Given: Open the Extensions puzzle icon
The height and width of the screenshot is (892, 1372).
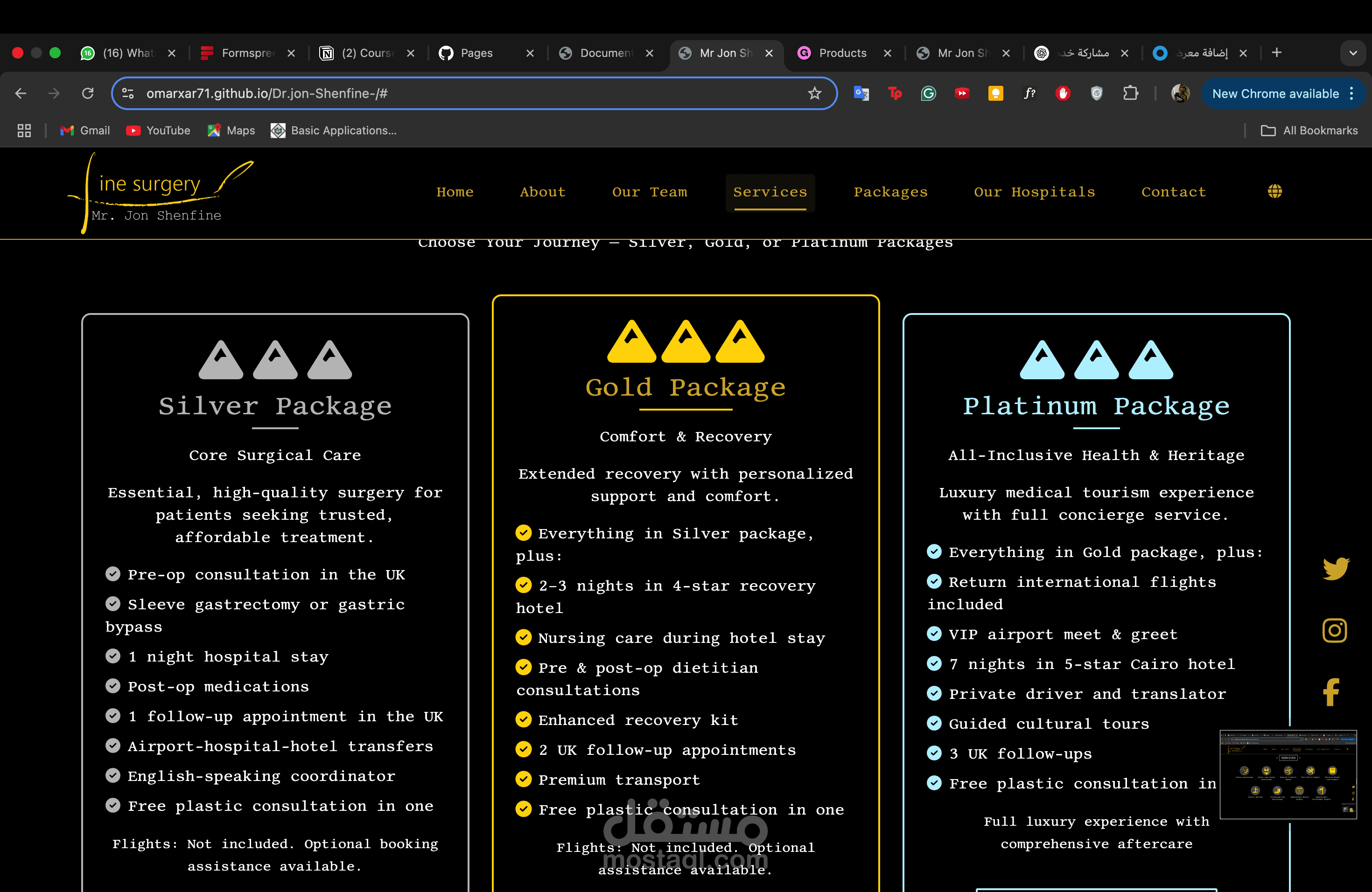Looking at the screenshot, I should 1130,93.
